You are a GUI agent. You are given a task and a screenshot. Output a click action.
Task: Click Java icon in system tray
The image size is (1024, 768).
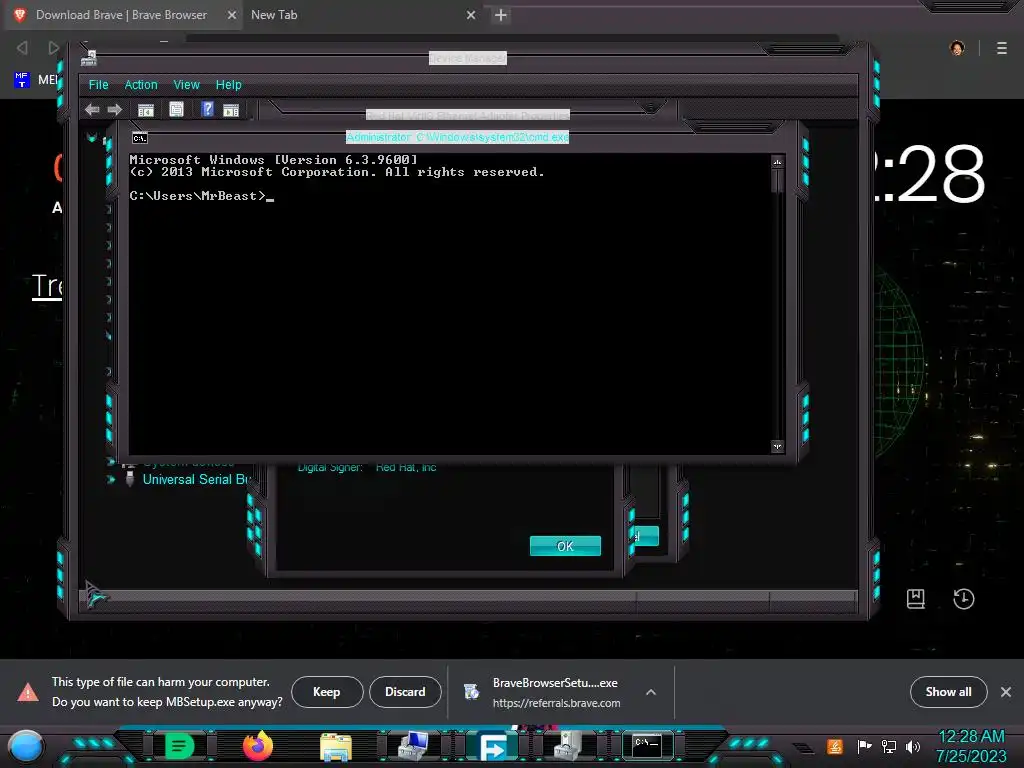pos(835,746)
